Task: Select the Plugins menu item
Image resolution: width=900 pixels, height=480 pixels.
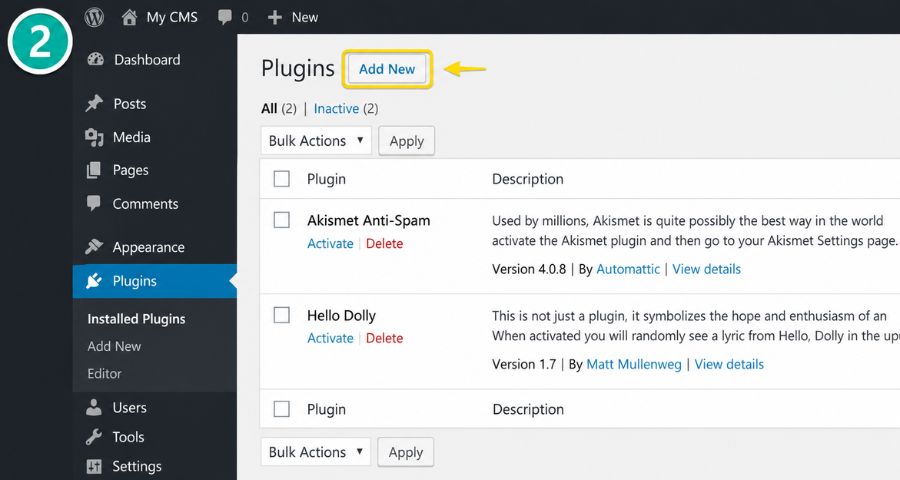Action: tap(154, 281)
